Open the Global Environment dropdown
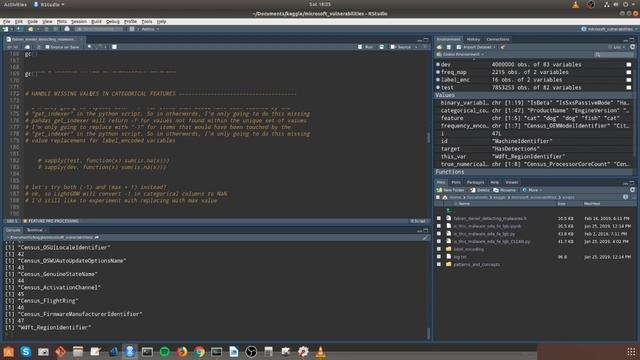This screenshot has width=640, height=360. pyautogui.click(x=461, y=54)
